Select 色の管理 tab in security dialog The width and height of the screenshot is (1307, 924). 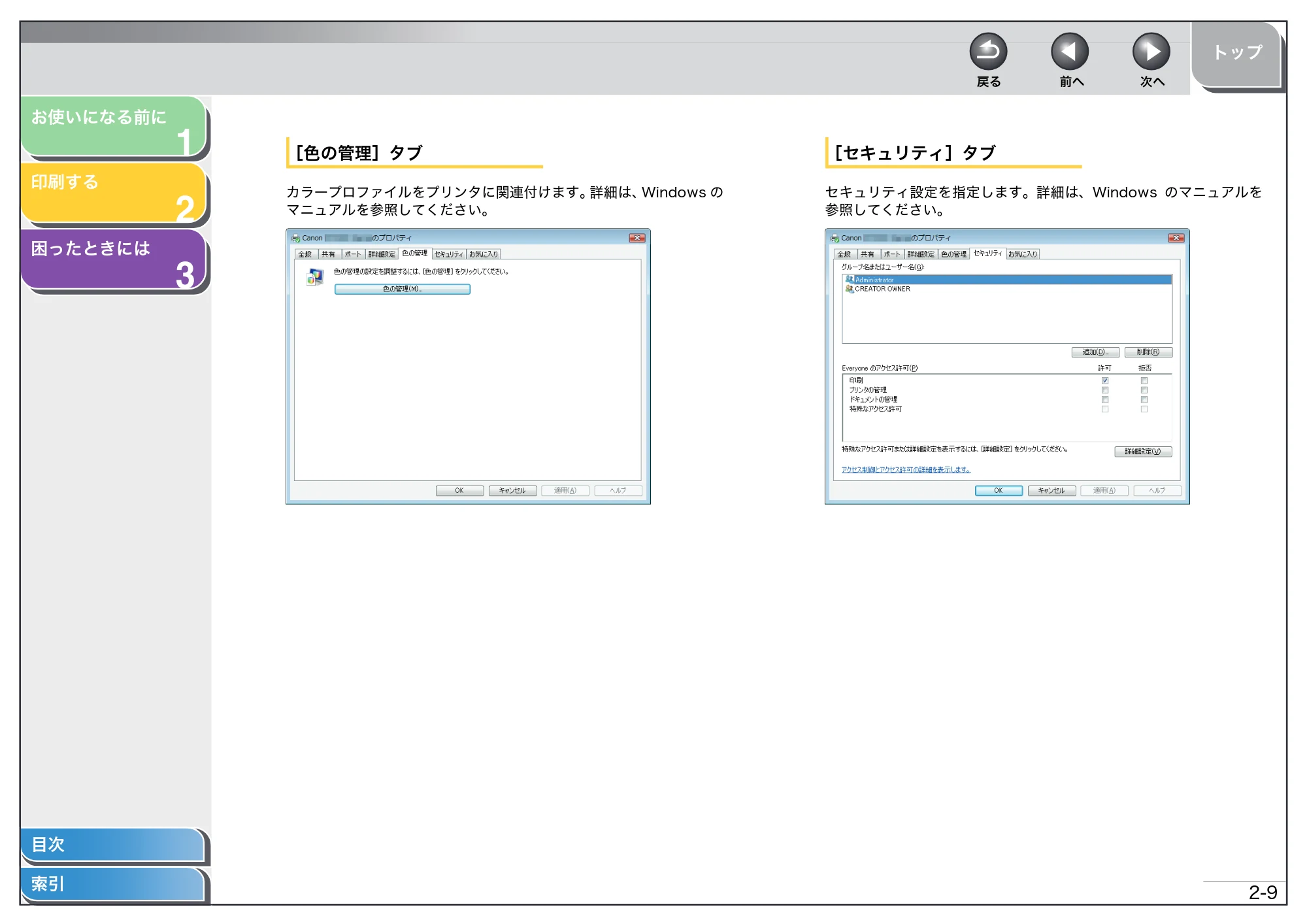click(x=953, y=254)
